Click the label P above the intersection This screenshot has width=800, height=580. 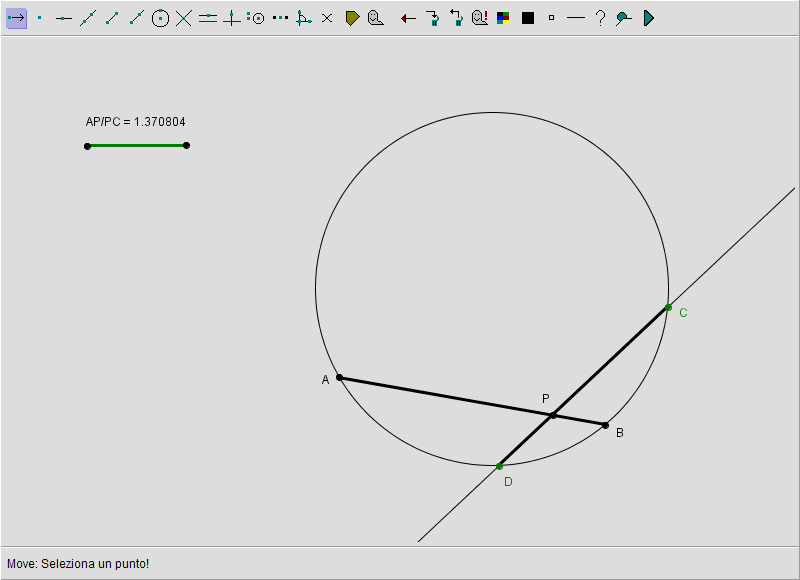545,398
